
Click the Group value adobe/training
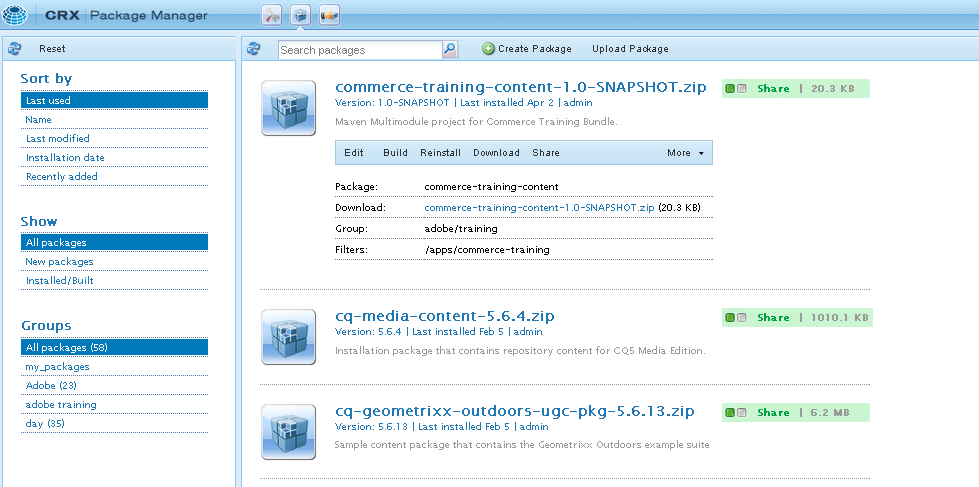461,229
